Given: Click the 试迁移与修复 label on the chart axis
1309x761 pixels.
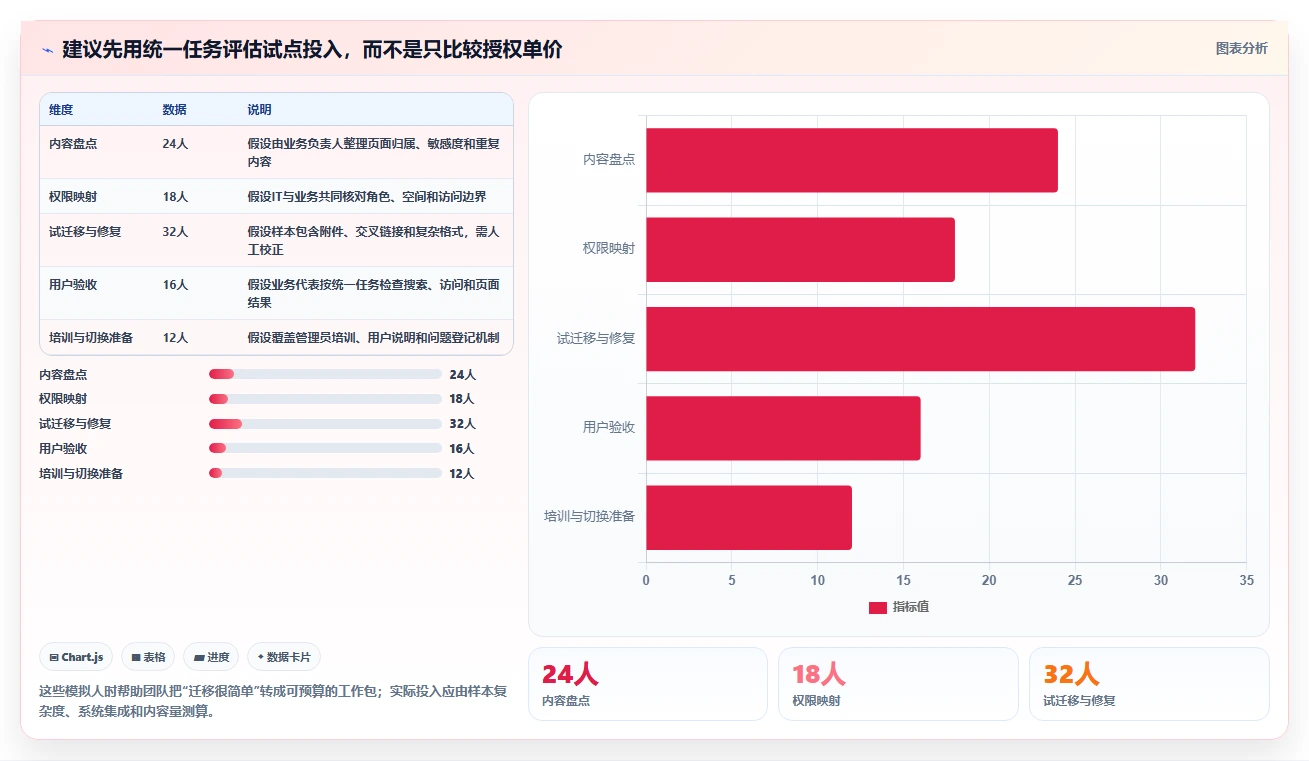Looking at the screenshot, I should (x=596, y=338).
